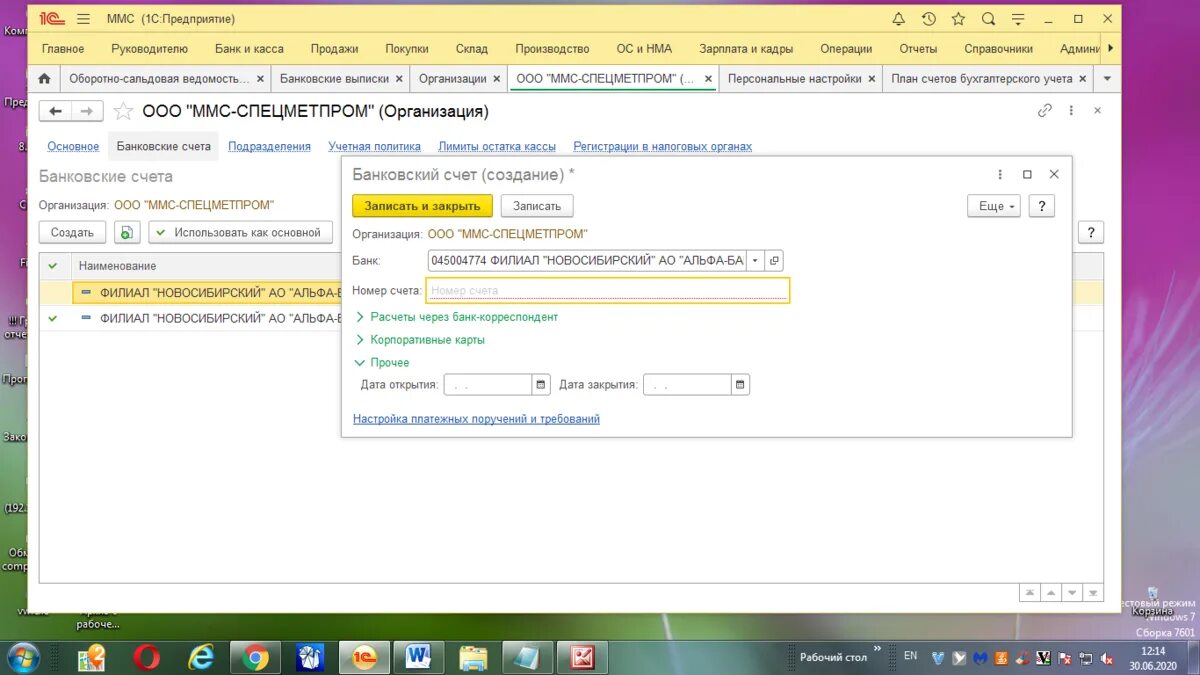Open search magnifier icon in title bar
Image resolution: width=1200 pixels, height=675 pixels.
tap(988, 19)
